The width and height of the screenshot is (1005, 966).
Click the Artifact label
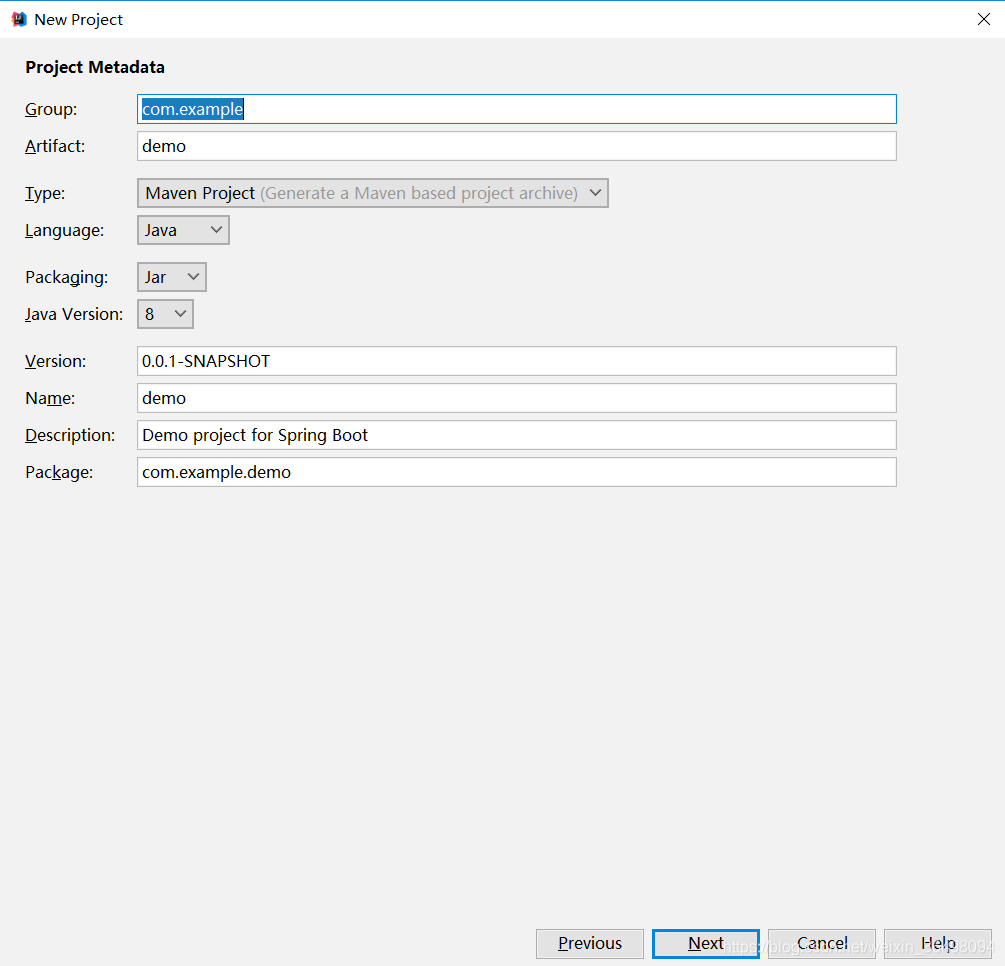[x=55, y=146]
